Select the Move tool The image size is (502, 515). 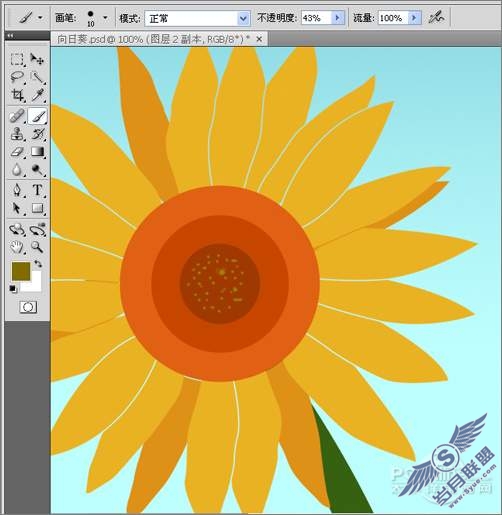point(37,59)
